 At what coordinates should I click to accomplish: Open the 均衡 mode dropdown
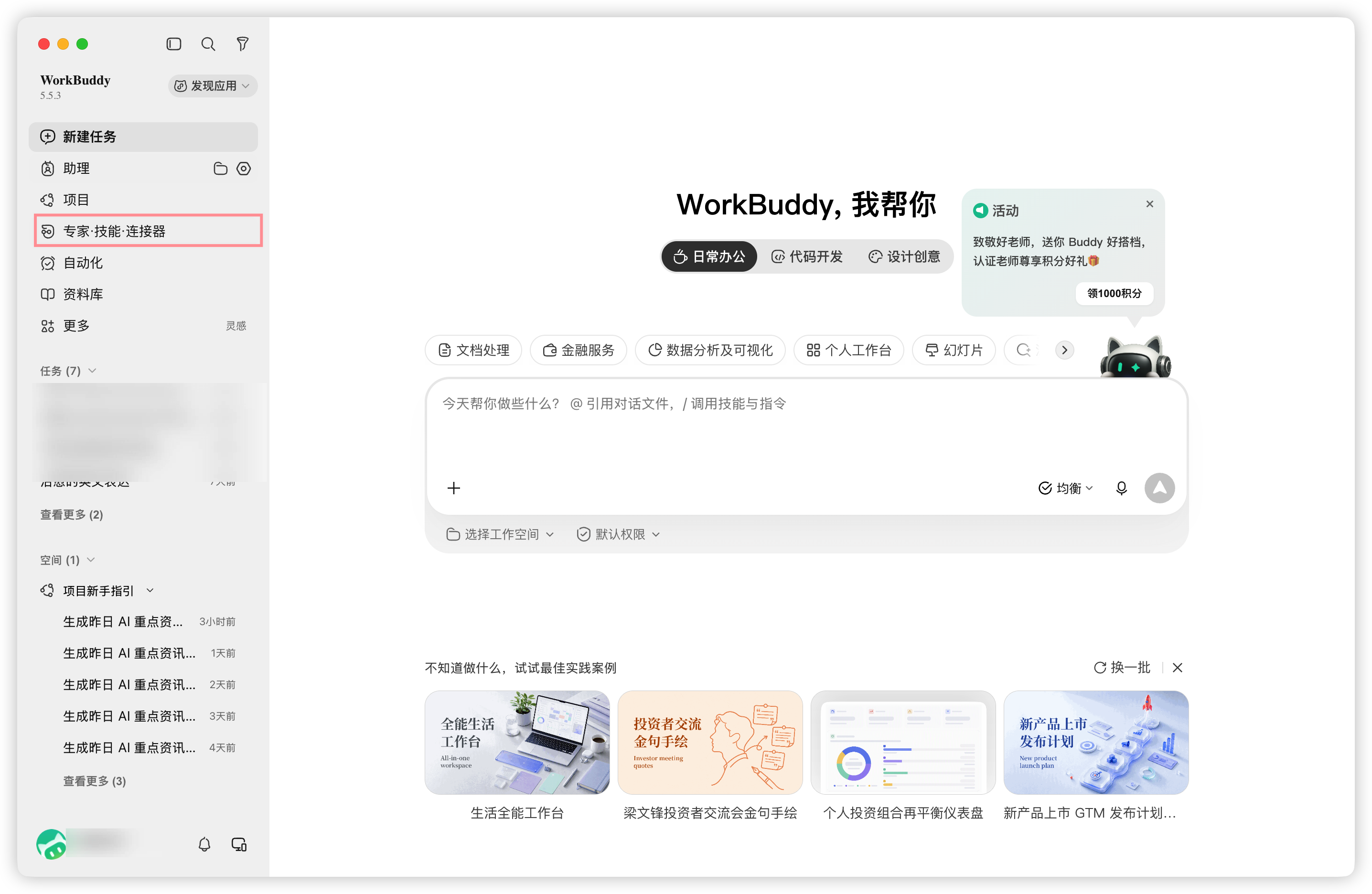(x=1066, y=488)
